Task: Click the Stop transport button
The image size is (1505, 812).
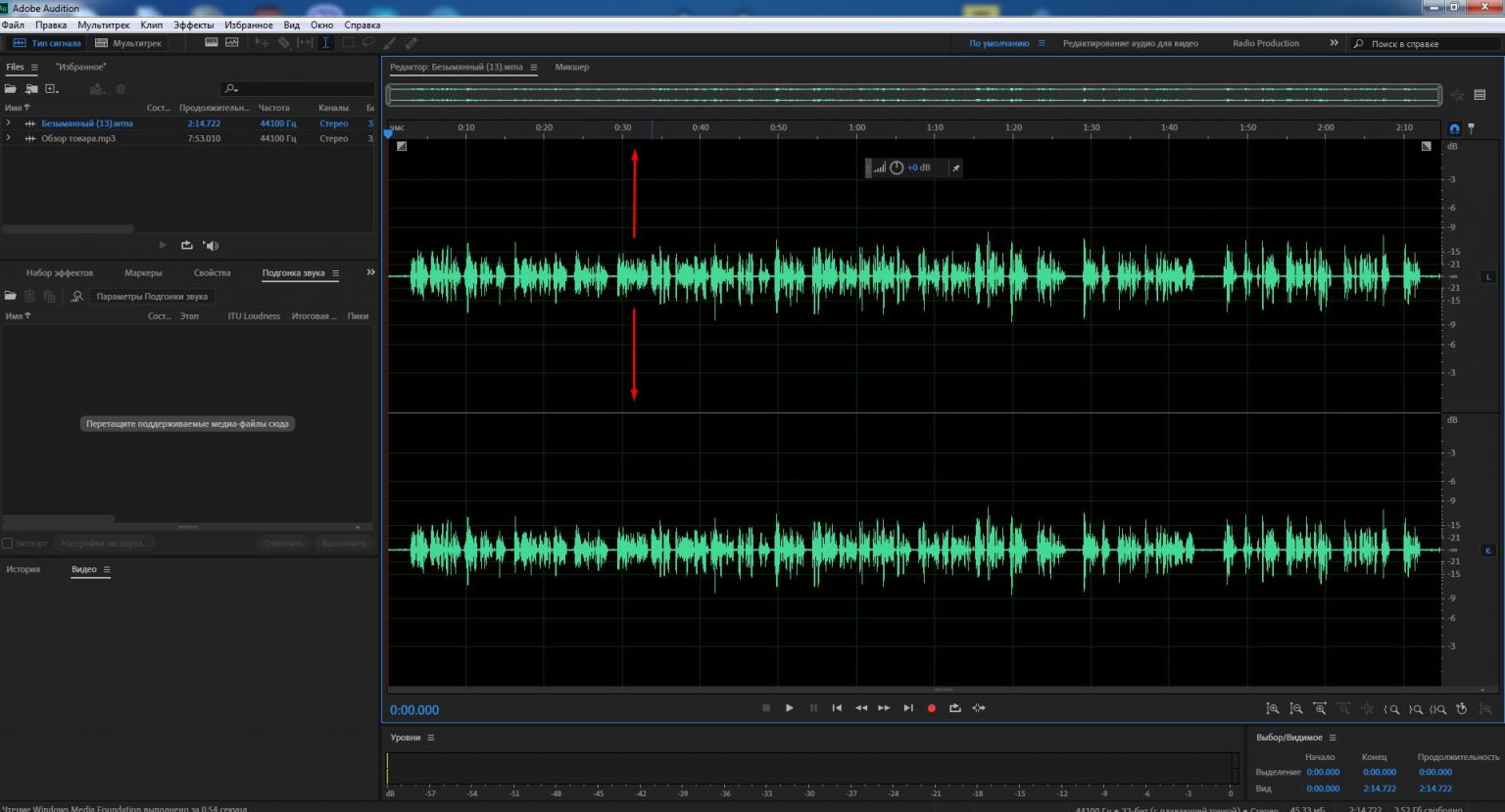Action: tap(766, 708)
